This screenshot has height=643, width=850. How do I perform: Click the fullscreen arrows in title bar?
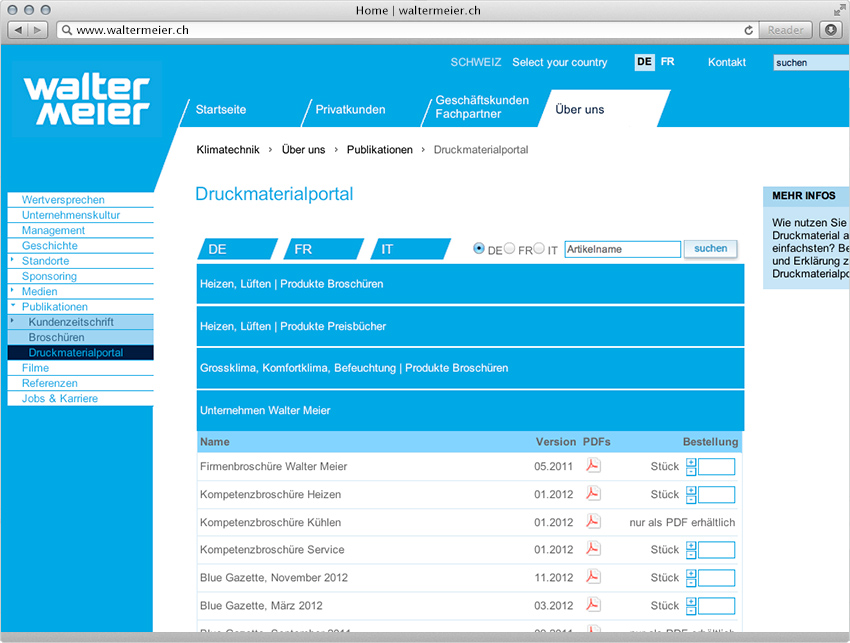[839, 10]
